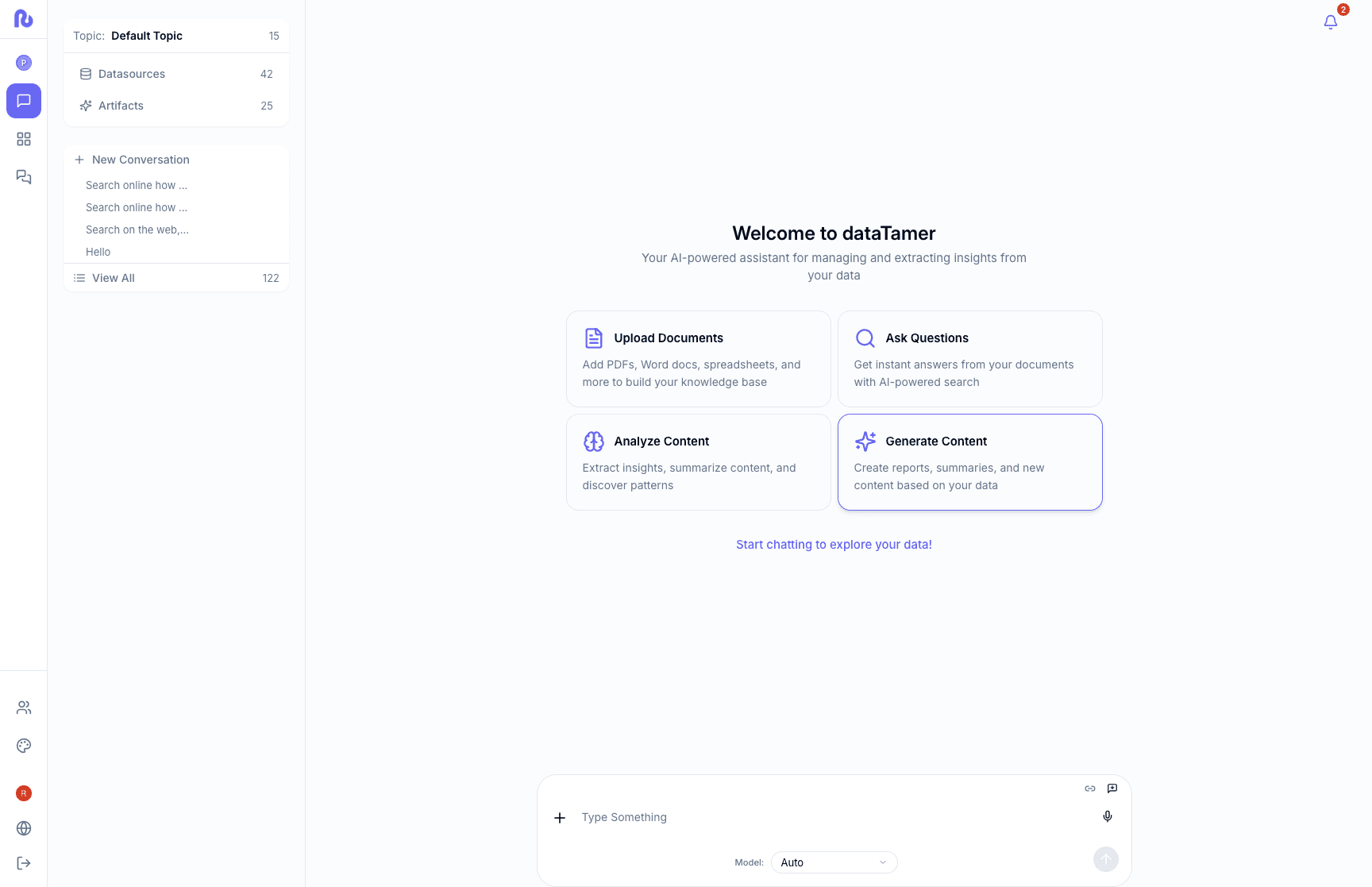Open the globe language icon
This screenshot has height=887, width=1372.
(24, 828)
